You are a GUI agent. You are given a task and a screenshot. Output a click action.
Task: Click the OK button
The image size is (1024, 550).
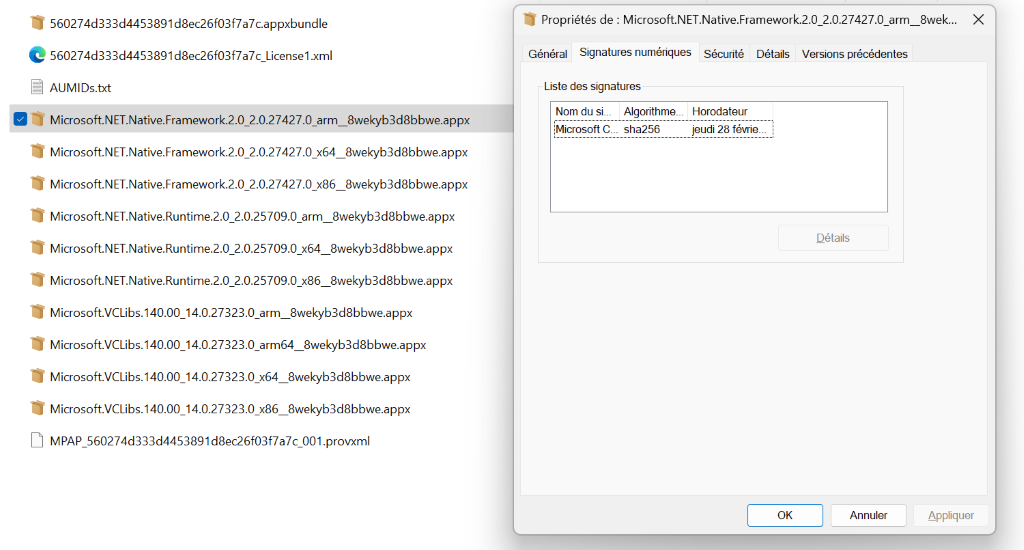pyautogui.click(x=784, y=515)
